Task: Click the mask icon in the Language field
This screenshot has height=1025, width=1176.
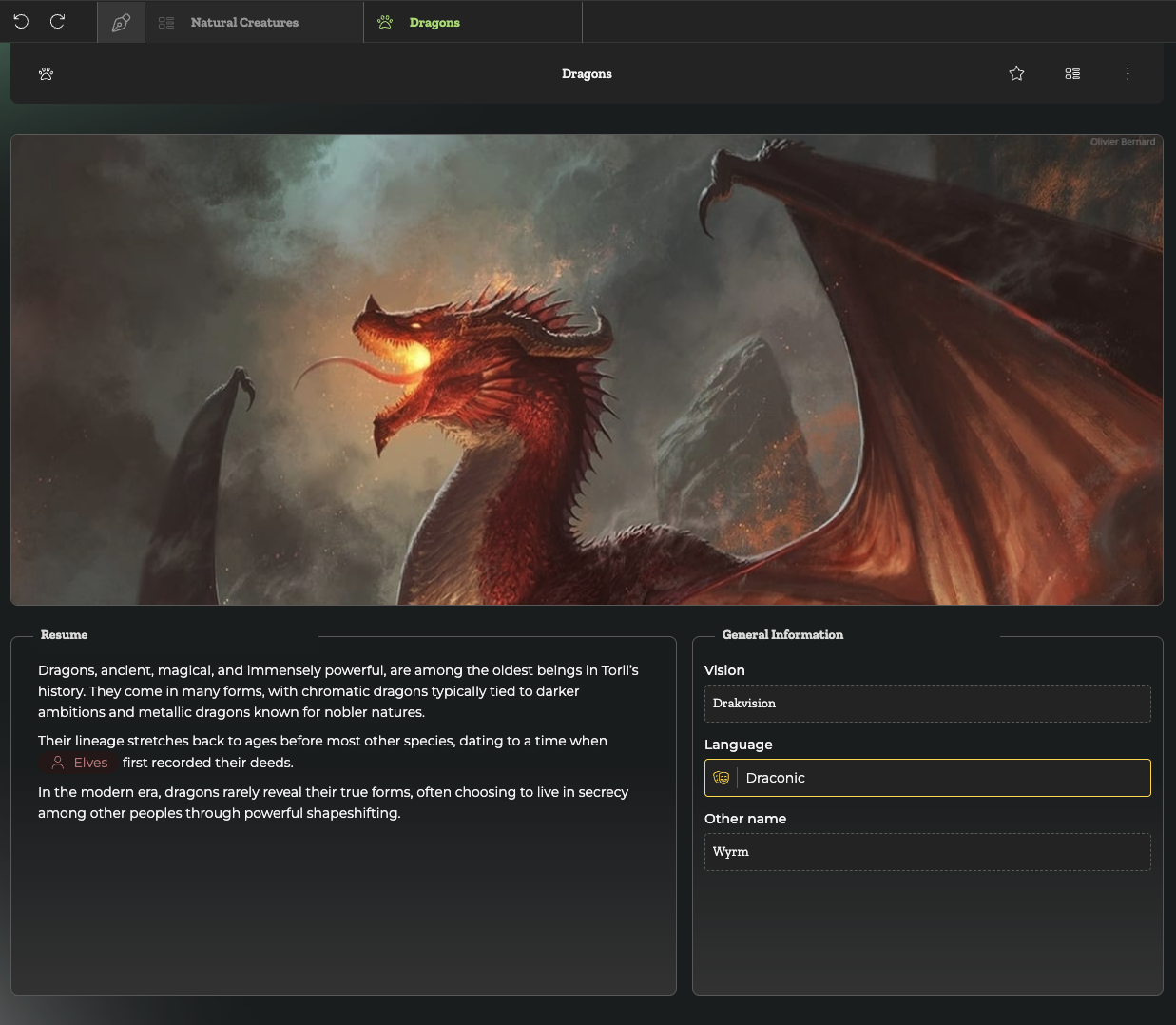Action: click(x=722, y=778)
